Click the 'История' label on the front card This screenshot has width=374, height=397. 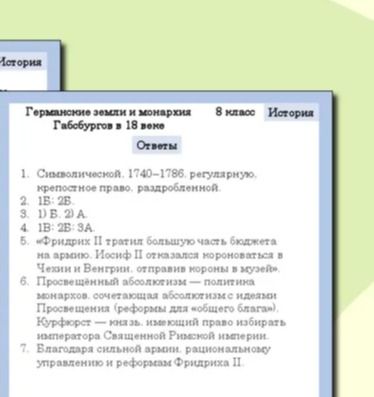[291, 113]
